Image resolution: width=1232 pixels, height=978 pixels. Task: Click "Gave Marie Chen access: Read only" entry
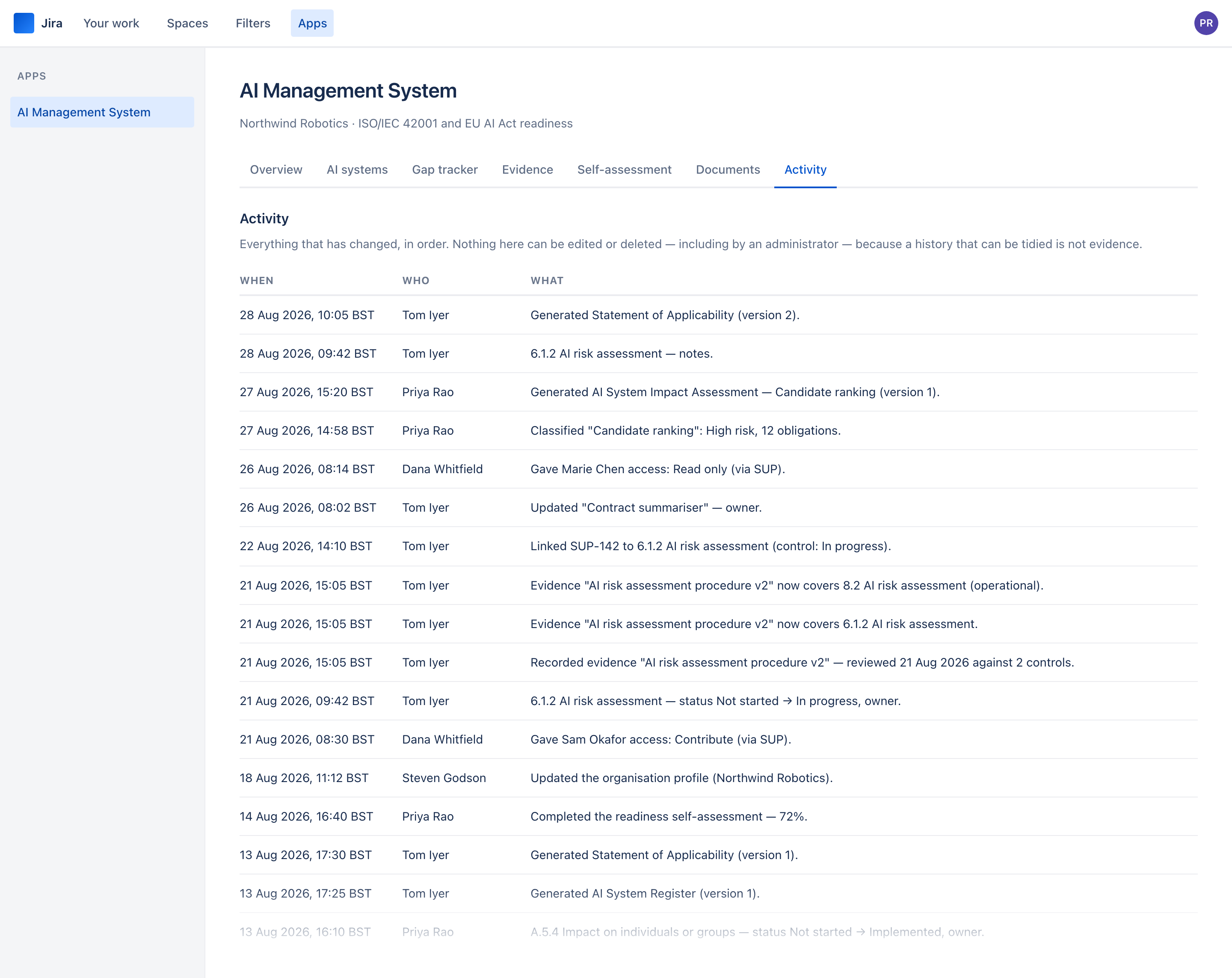point(658,469)
